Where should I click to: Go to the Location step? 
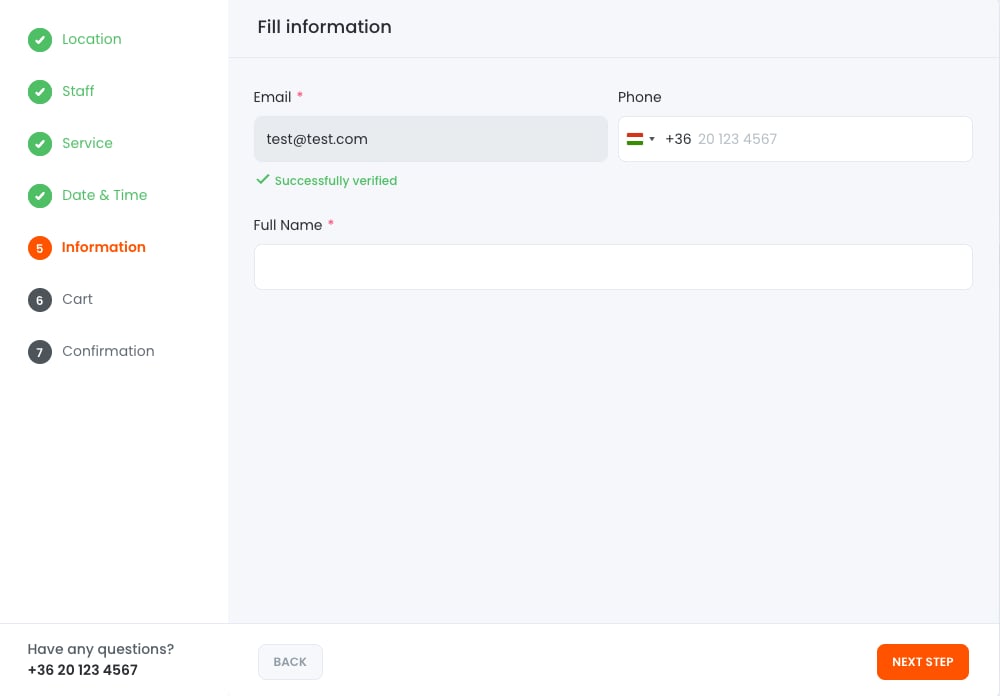click(x=91, y=39)
